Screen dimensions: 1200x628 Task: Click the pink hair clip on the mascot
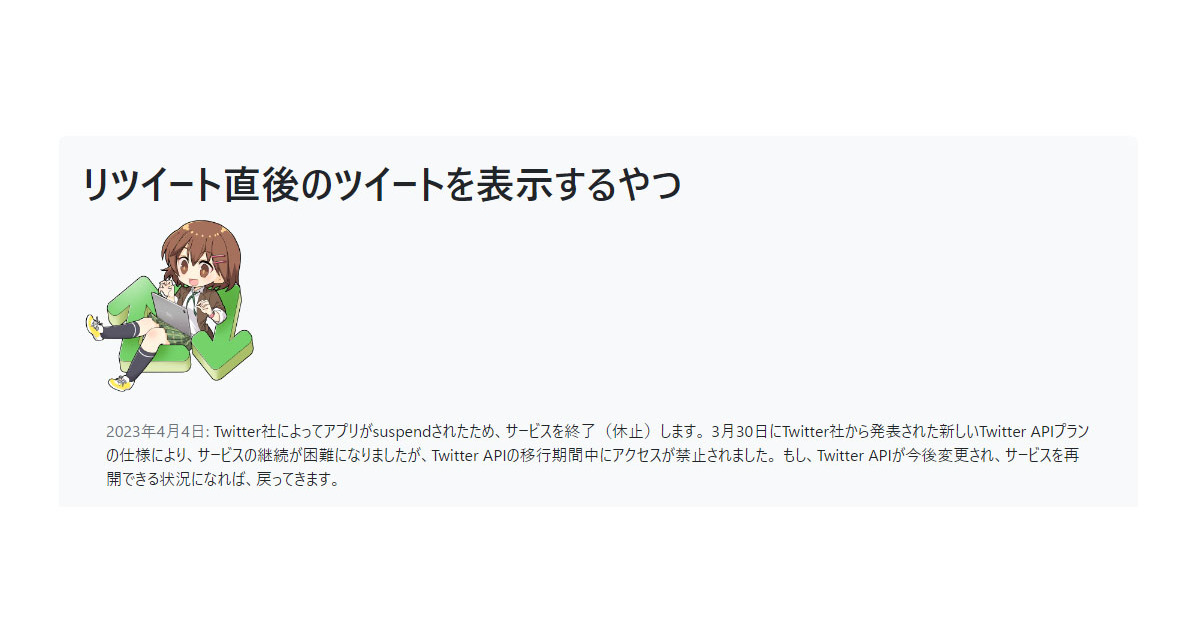point(219,258)
